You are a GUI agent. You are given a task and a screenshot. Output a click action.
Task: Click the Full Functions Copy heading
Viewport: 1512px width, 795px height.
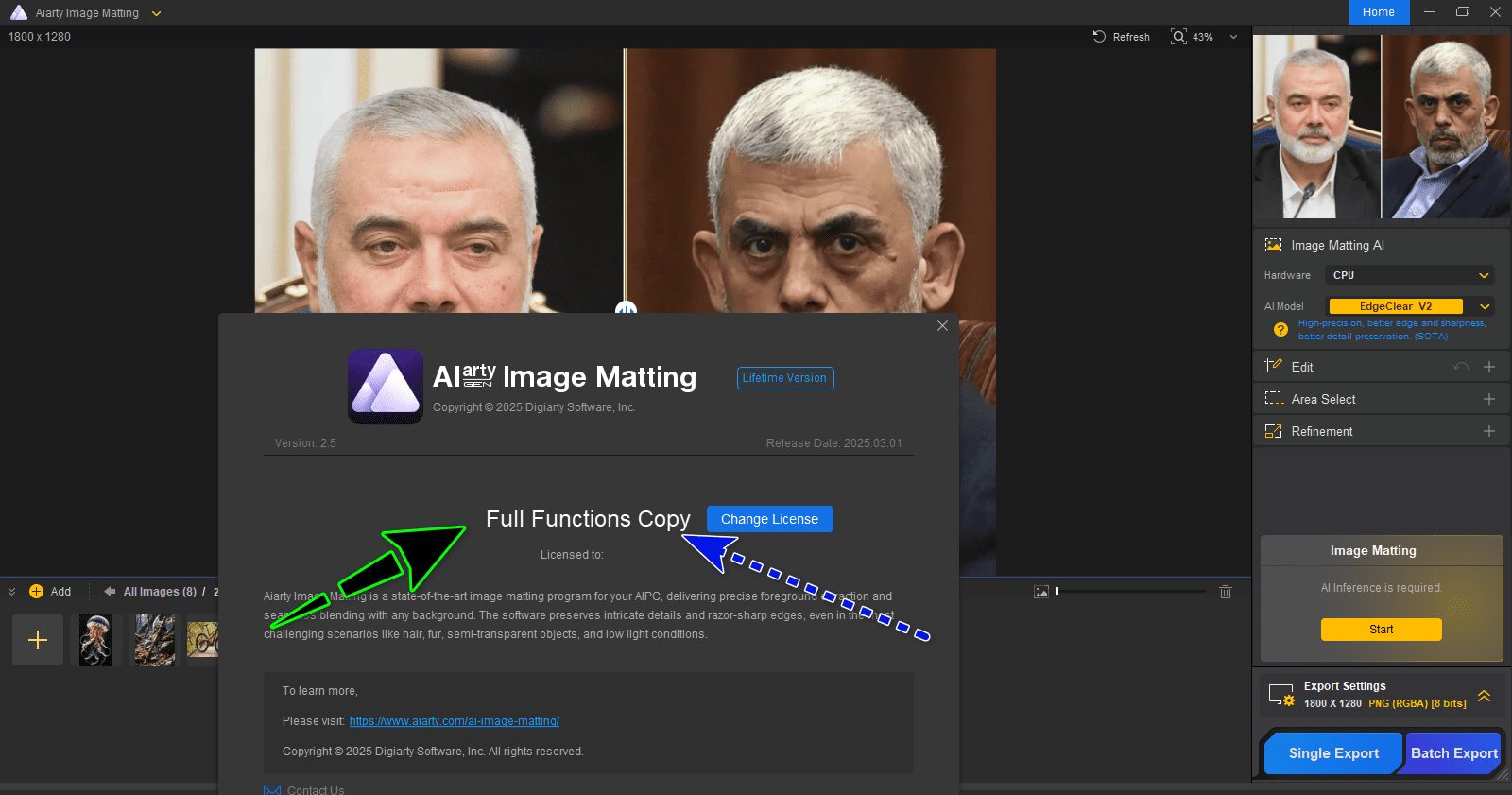coord(588,519)
